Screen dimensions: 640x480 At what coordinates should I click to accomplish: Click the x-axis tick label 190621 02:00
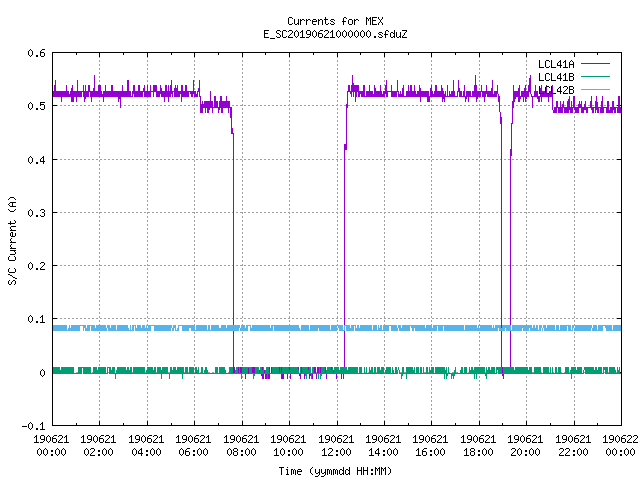(x=98, y=446)
